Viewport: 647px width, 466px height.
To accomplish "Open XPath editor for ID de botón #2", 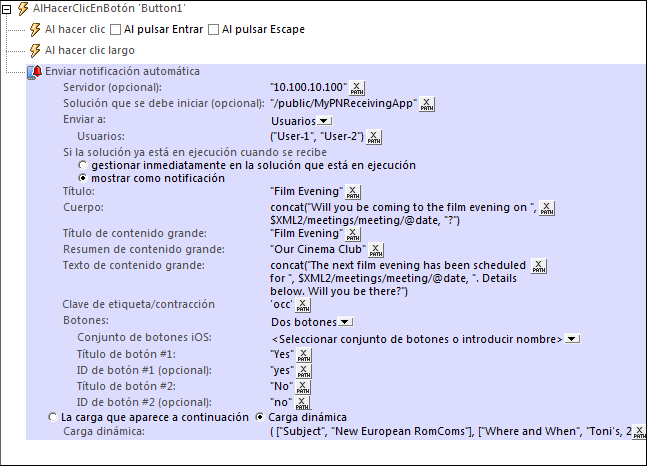I will coord(302,402).
